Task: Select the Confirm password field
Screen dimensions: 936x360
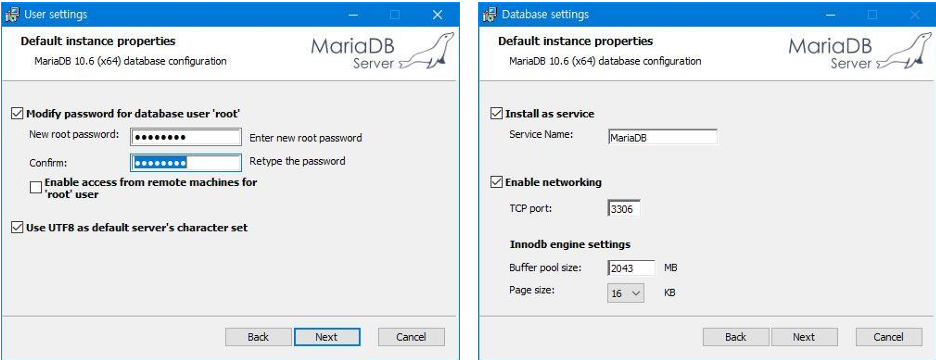Action: point(186,162)
